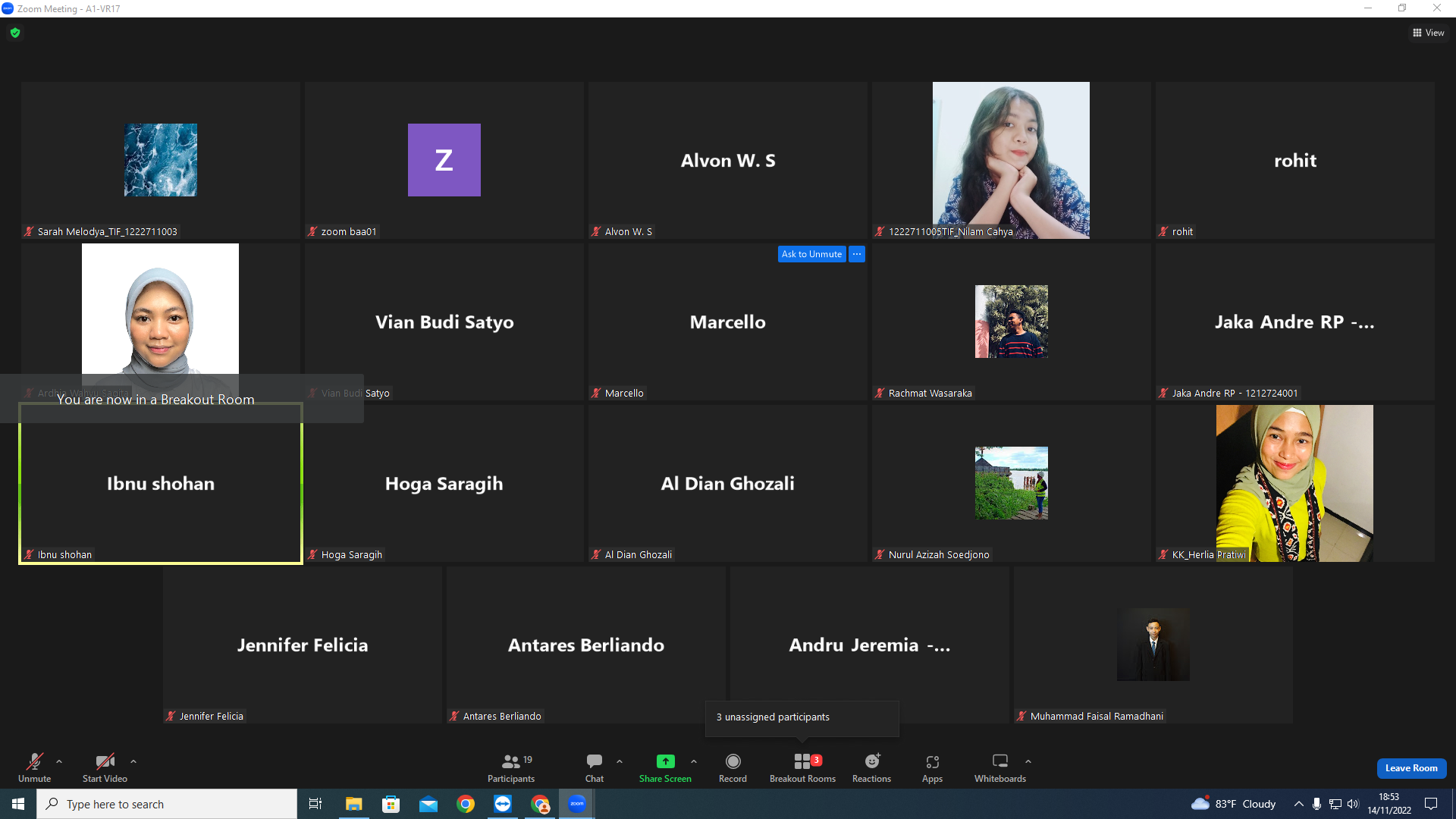The image size is (1456, 819).
Task: Open File Explorer from the taskbar
Action: click(x=353, y=804)
